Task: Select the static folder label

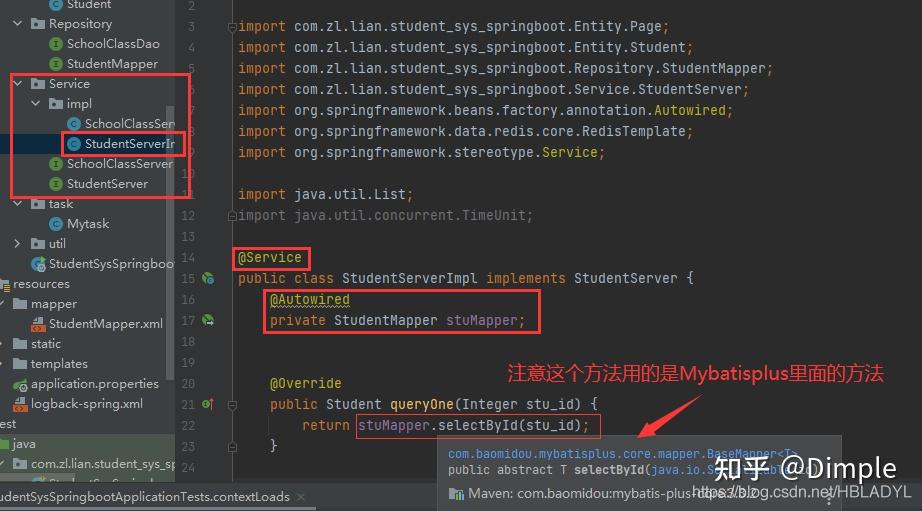Action: coord(45,343)
